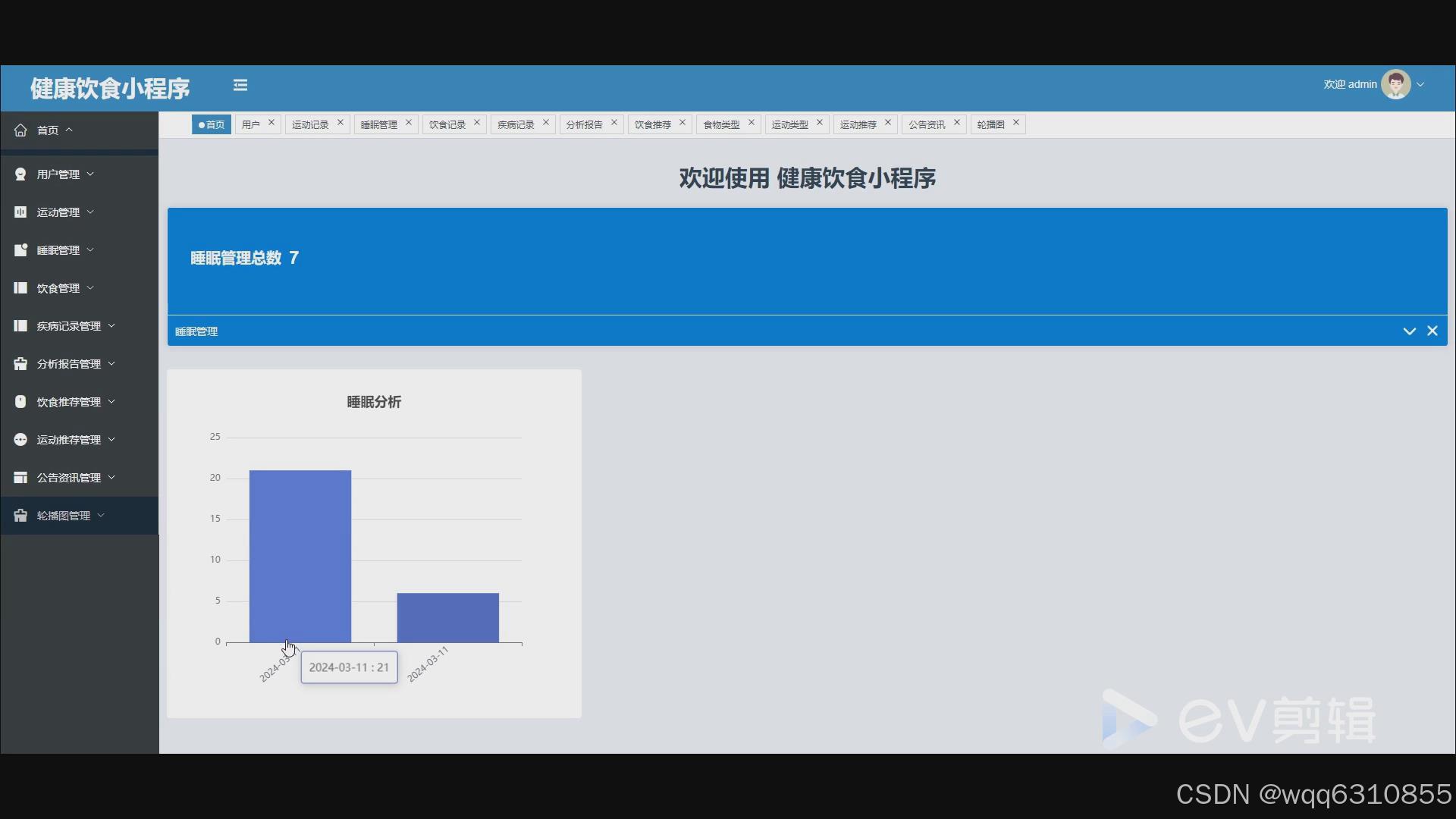Expand the 公告资讯管理 menu
Image resolution: width=1456 pixels, height=819 pixels.
(79, 478)
